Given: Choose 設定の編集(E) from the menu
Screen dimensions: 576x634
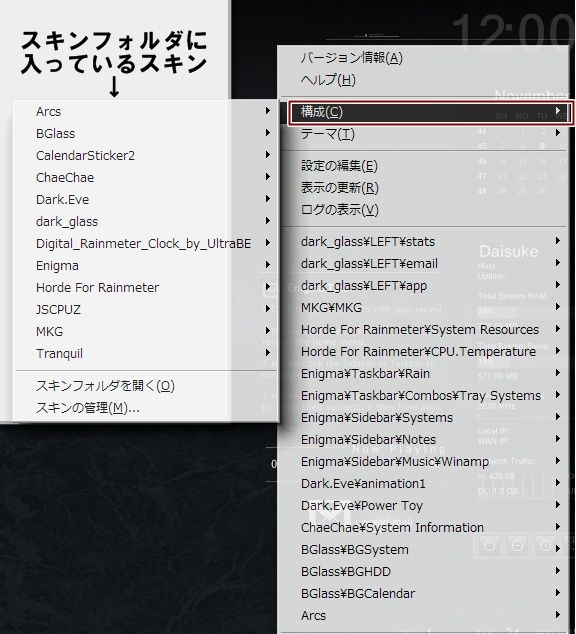Looking at the screenshot, I should pyautogui.click(x=424, y=166).
